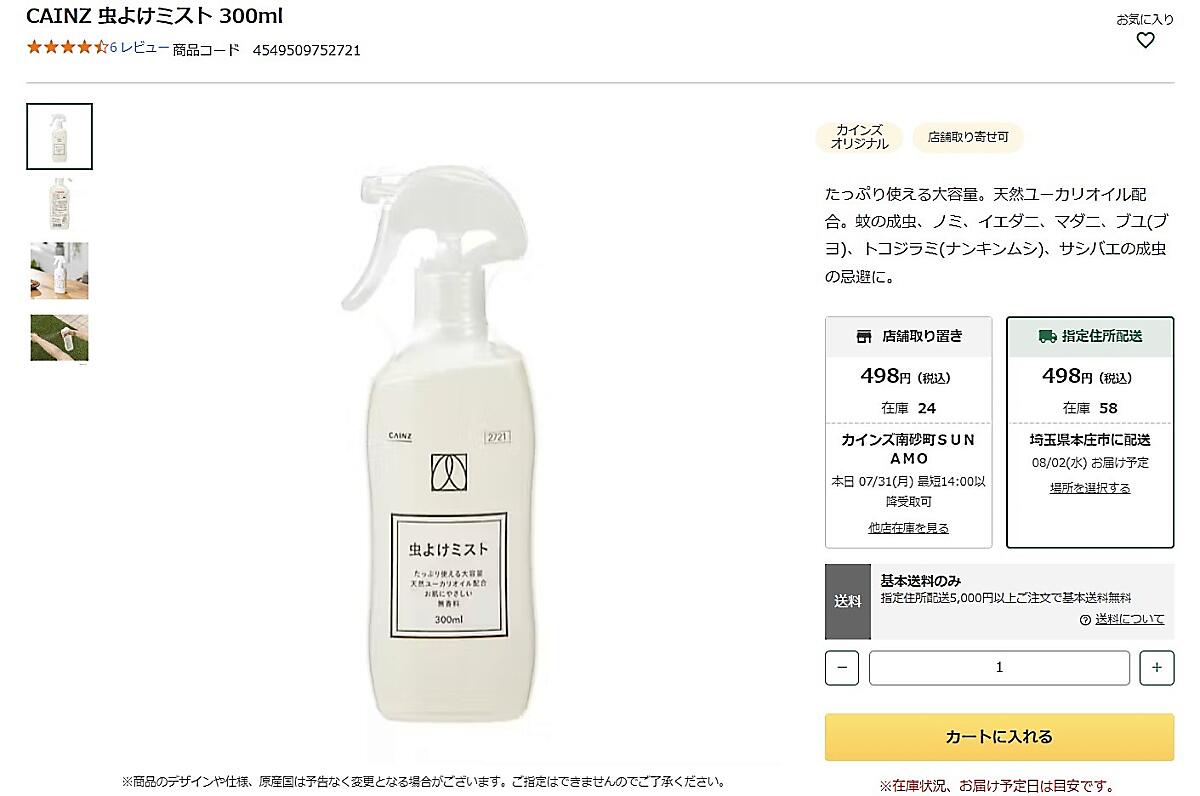Decrease quantity with minus button

click(x=842, y=668)
